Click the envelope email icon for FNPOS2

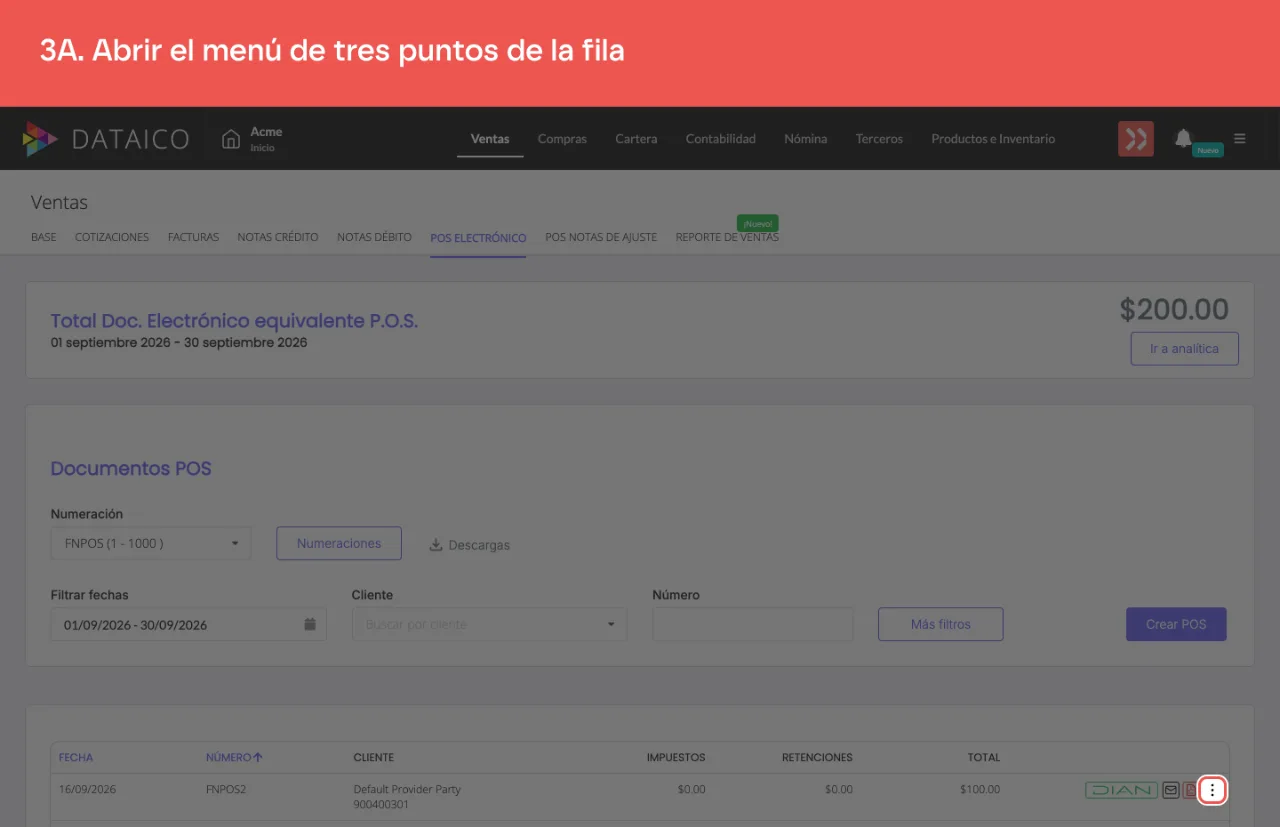(x=1170, y=790)
